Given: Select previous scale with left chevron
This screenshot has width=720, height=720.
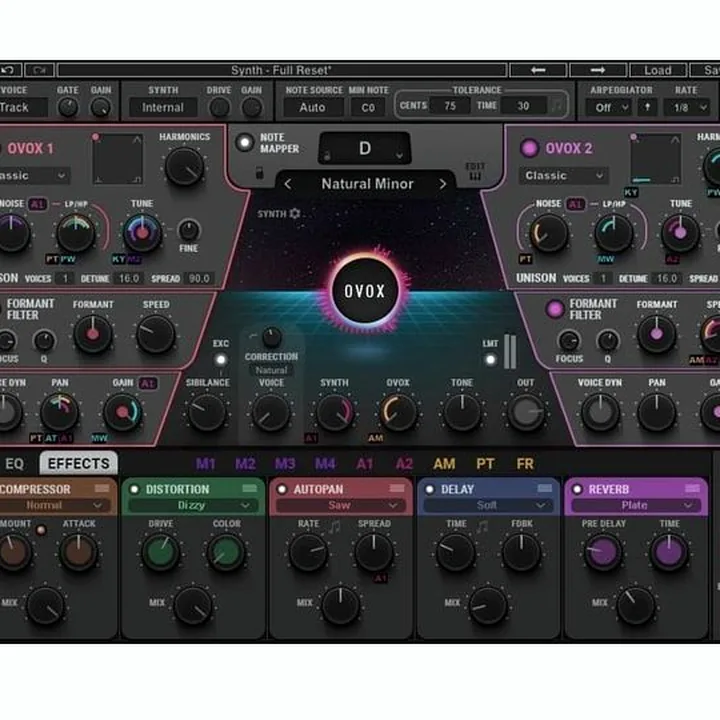Looking at the screenshot, I should [288, 184].
